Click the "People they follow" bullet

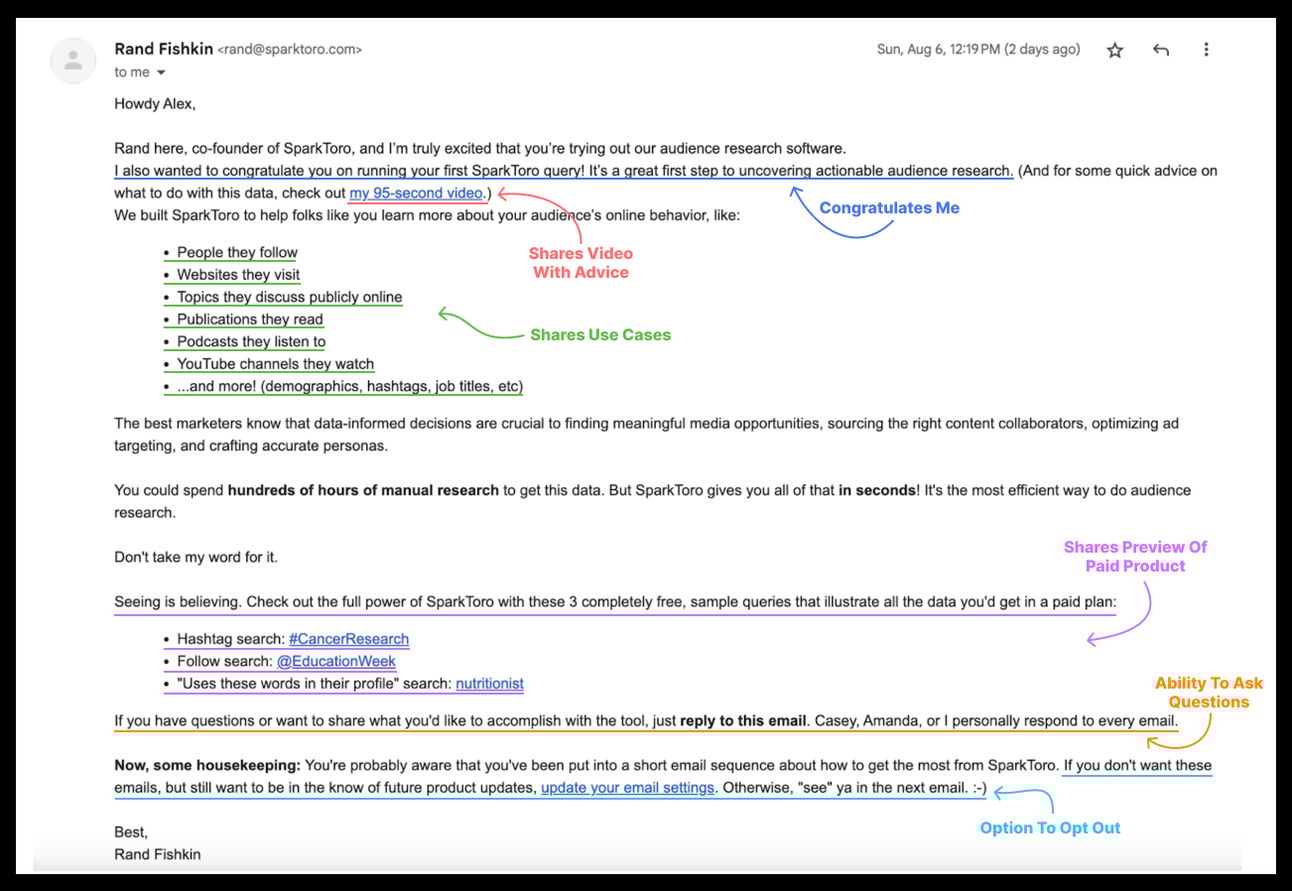(237, 252)
